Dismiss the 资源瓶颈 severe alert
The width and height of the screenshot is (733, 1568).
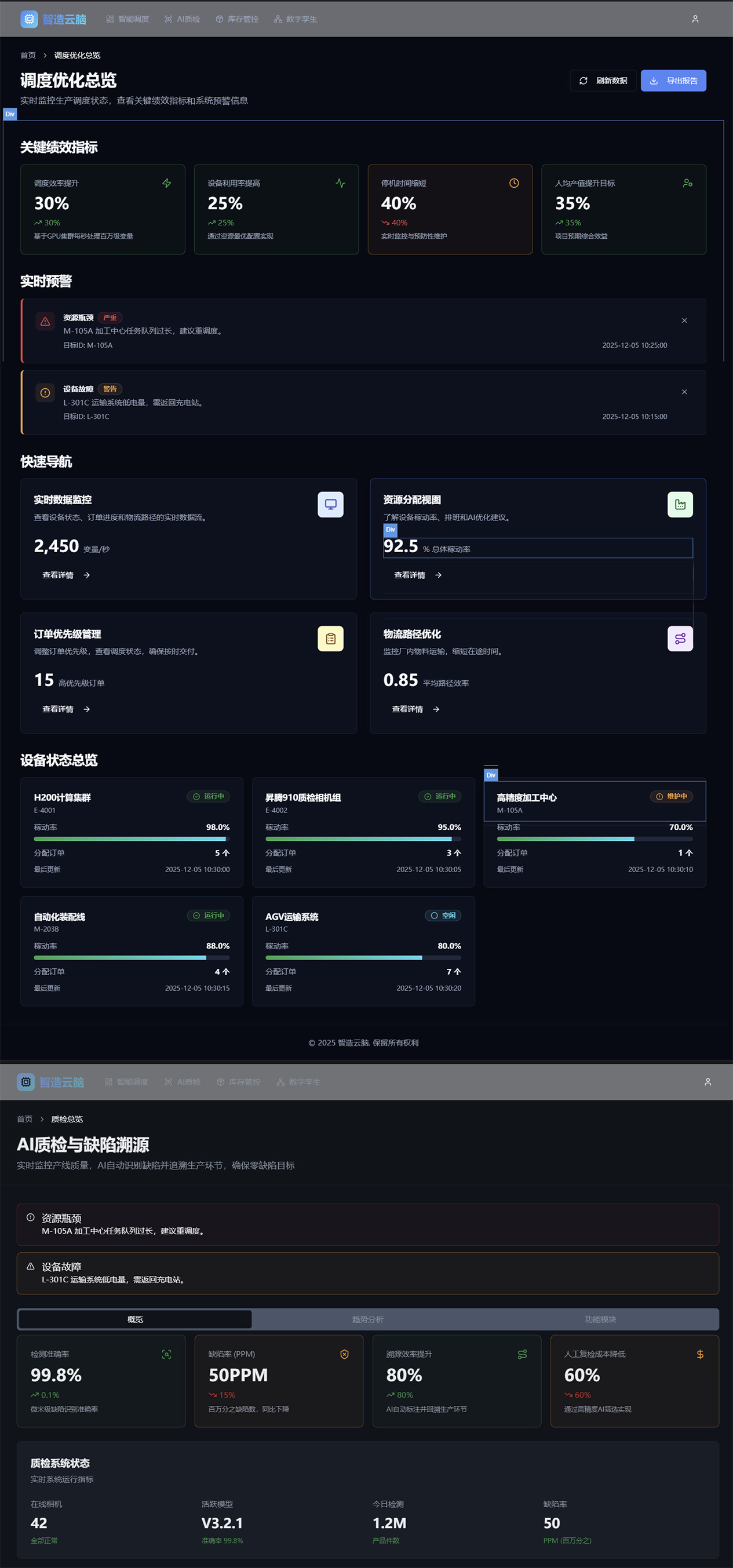point(684,321)
